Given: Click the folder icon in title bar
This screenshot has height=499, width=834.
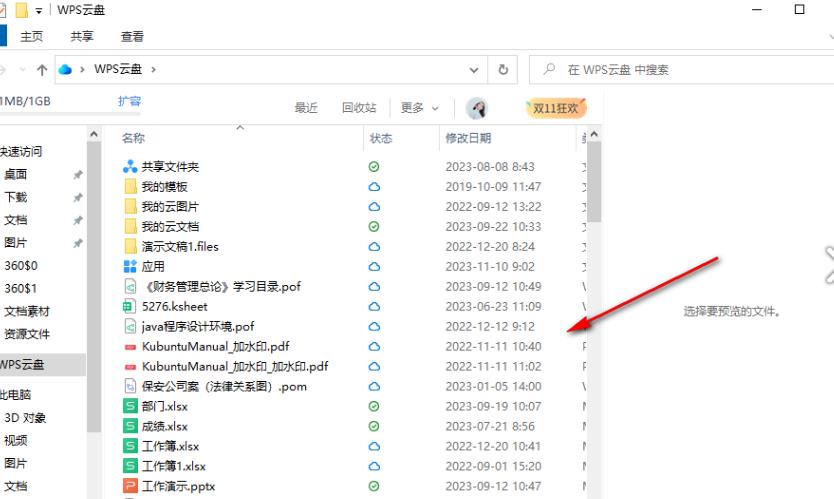Looking at the screenshot, I should [21, 10].
